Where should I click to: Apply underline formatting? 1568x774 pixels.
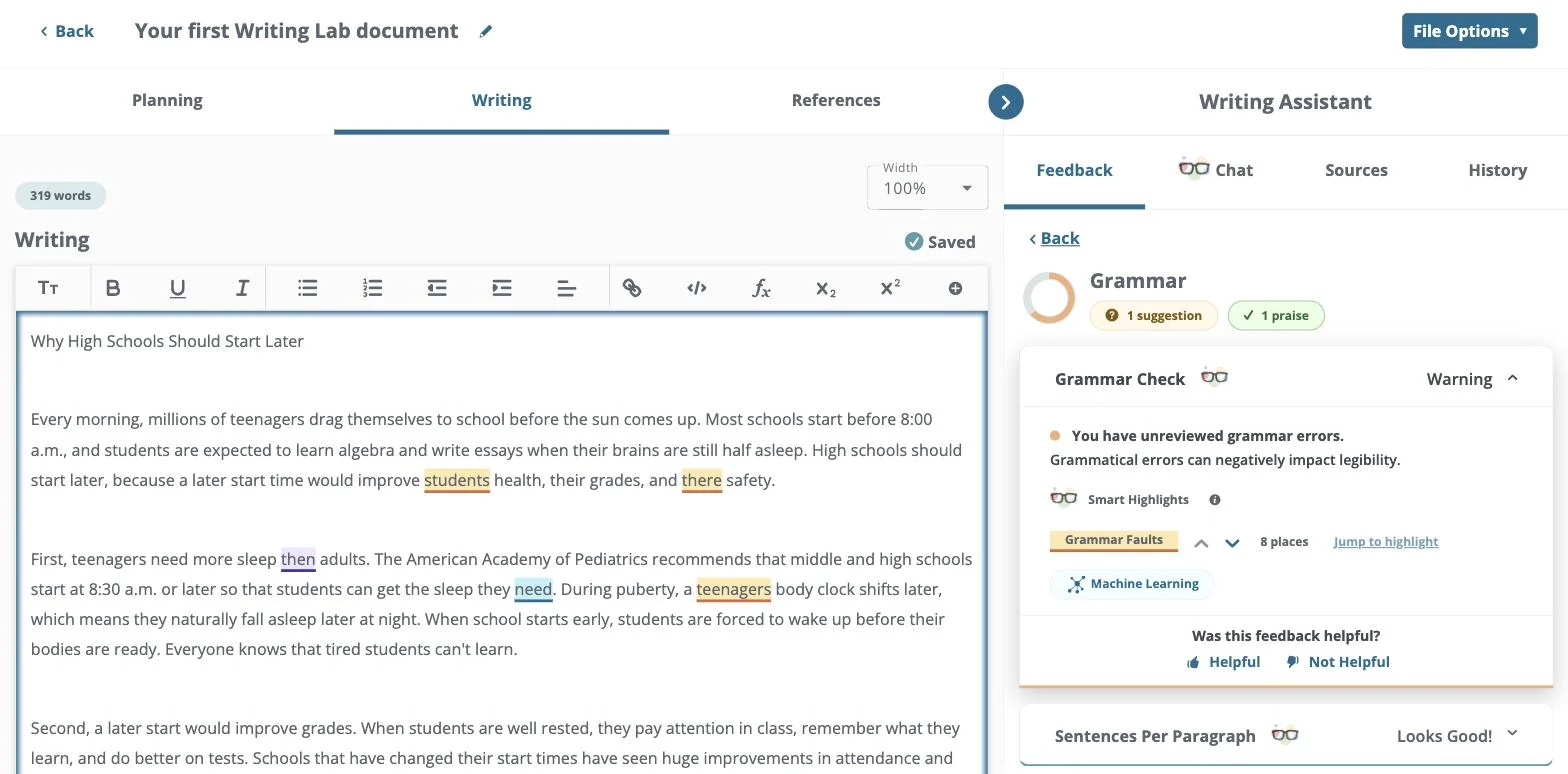coord(178,288)
